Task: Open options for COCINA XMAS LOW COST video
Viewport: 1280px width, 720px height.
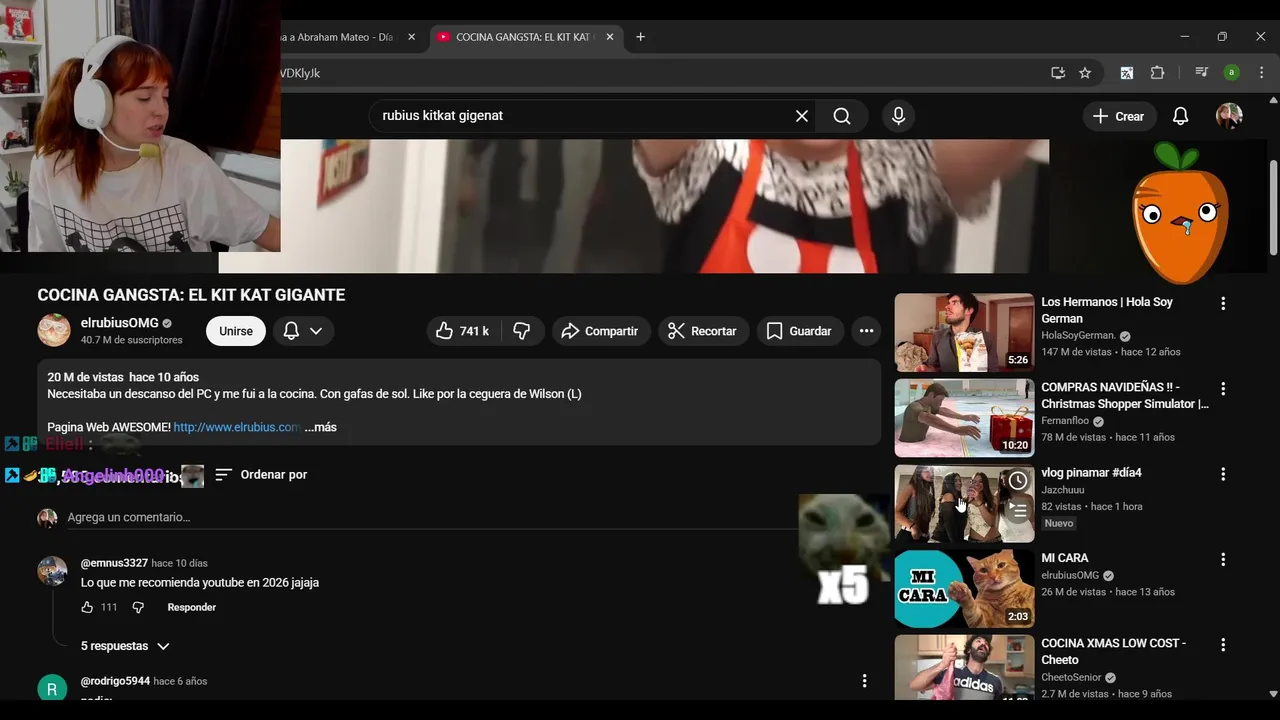Action: point(1223,645)
